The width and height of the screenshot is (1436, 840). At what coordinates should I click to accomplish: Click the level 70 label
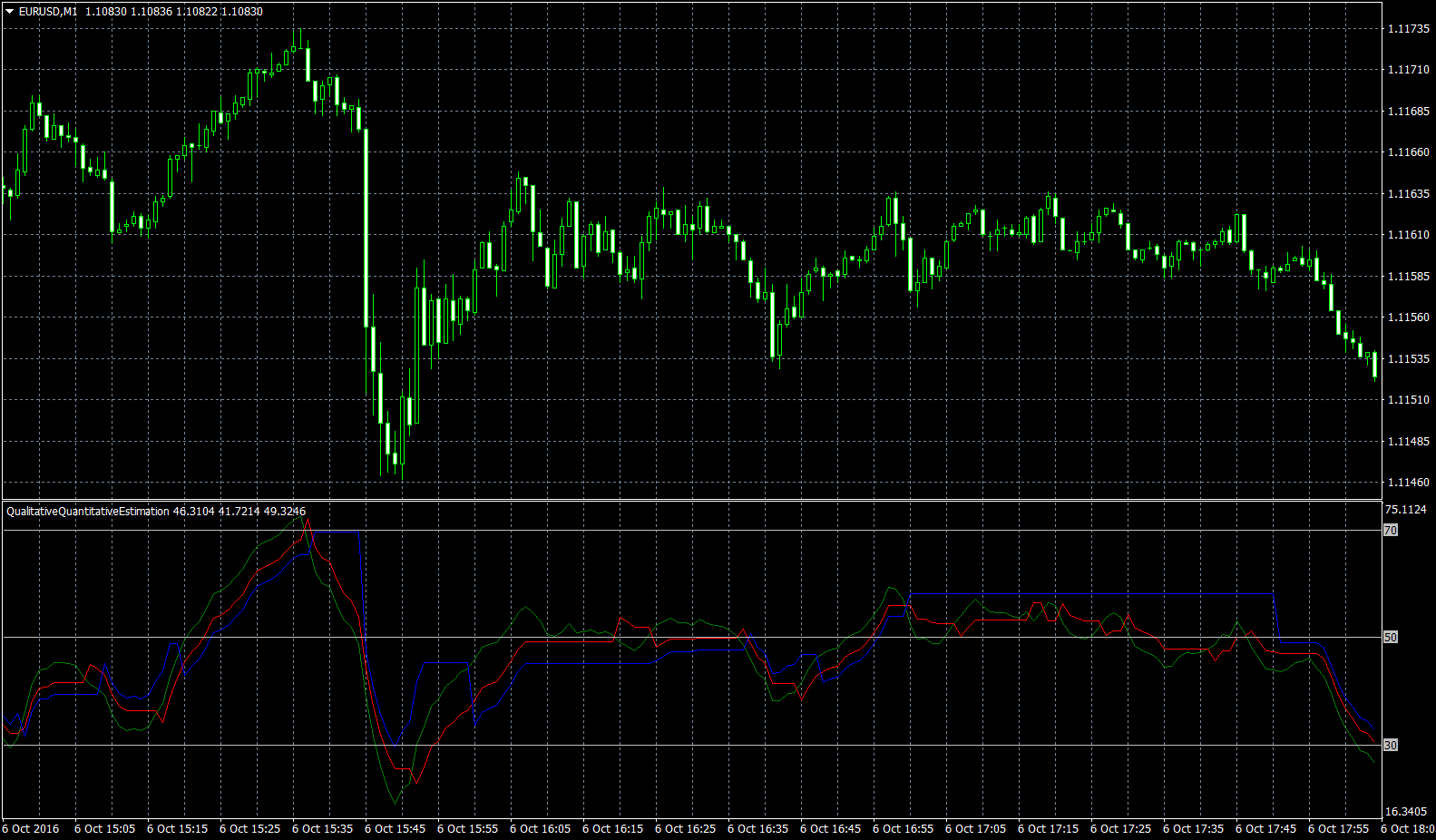click(x=1391, y=531)
